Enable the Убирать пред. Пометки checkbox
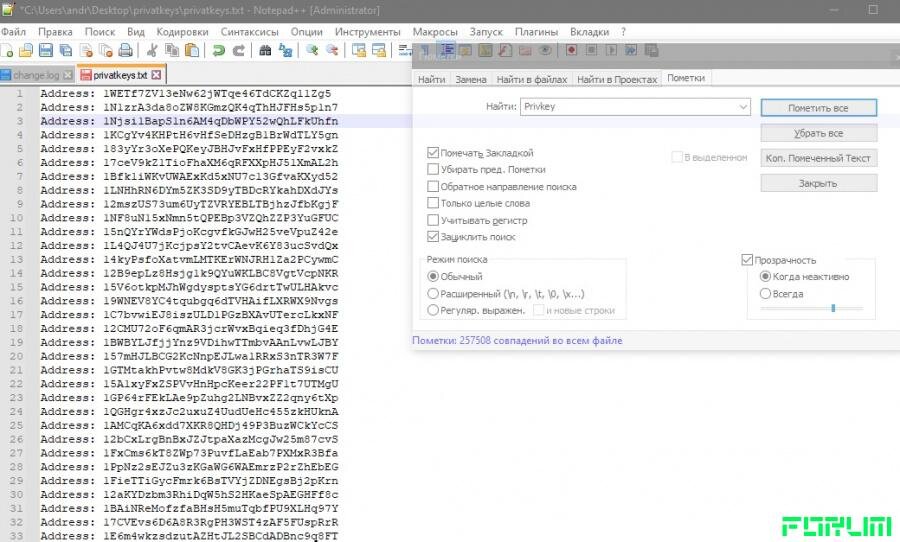Viewport: 900px width, 542px height. [x=433, y=169]
